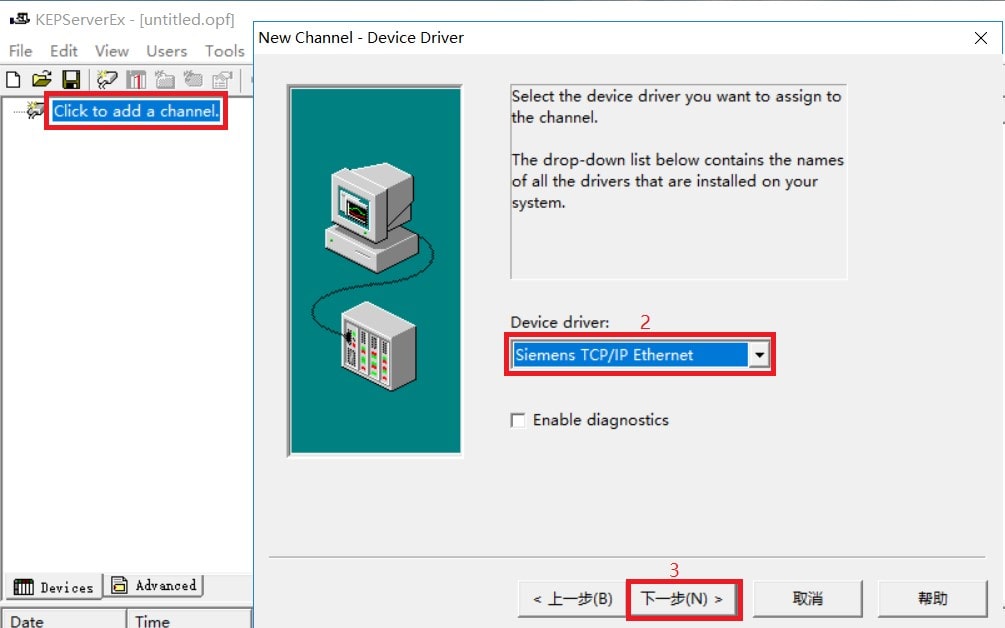Click the Siemens TCP/IP Ethernet driver field
Image resolution: width=1005 pixels, height=628 pixels.
629,354
